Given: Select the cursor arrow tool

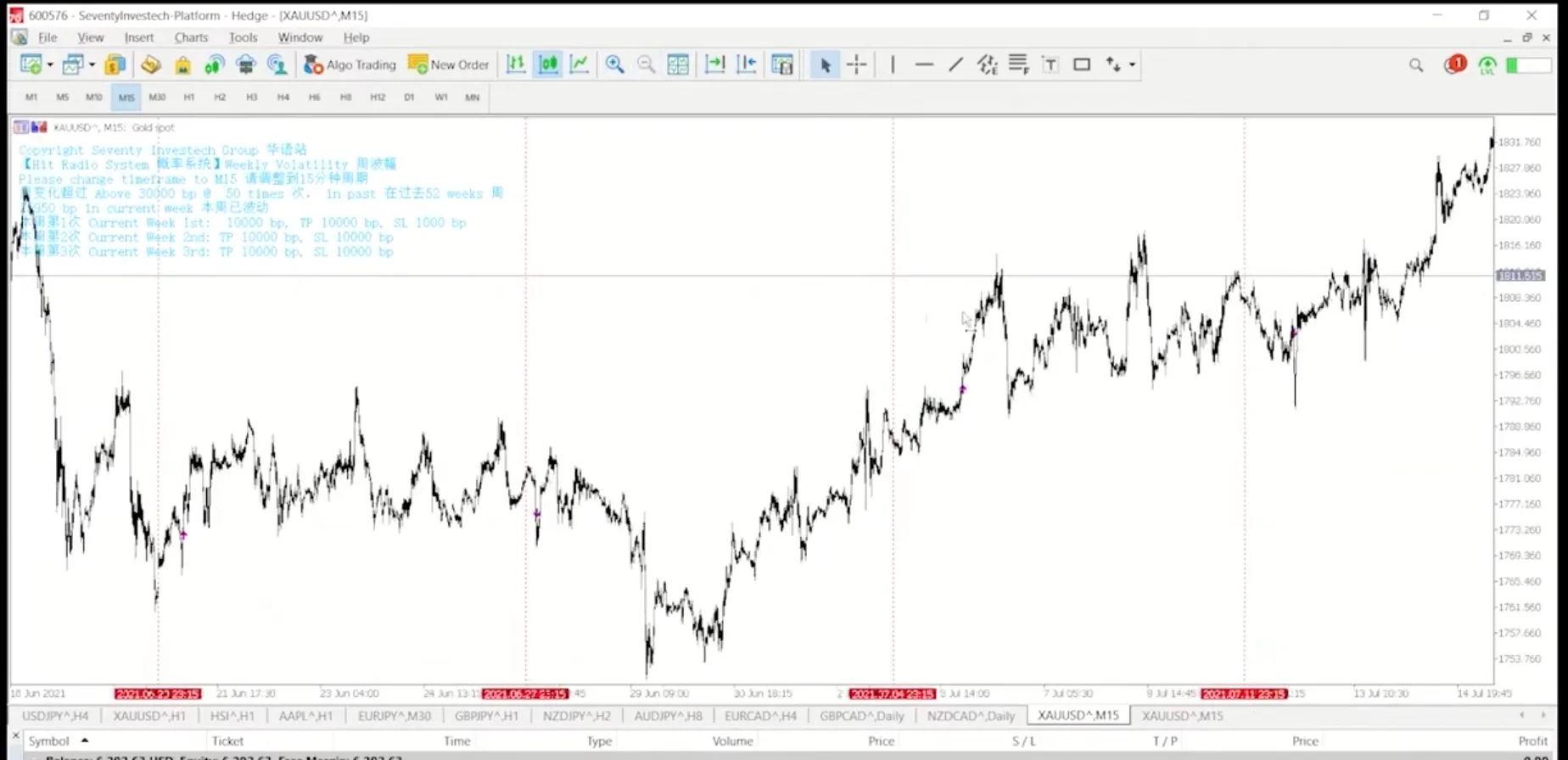Looking at the screenshot, I should click(825, 64).
